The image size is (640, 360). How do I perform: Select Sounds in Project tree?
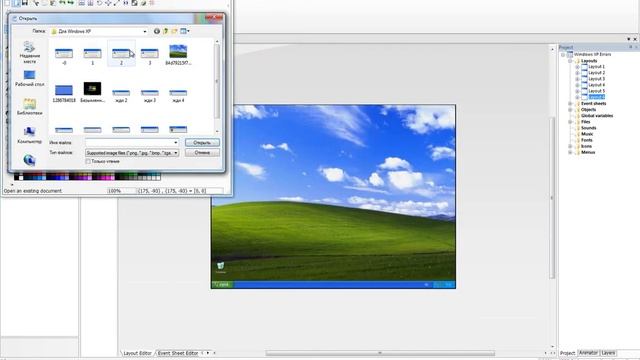pos(588,128)
